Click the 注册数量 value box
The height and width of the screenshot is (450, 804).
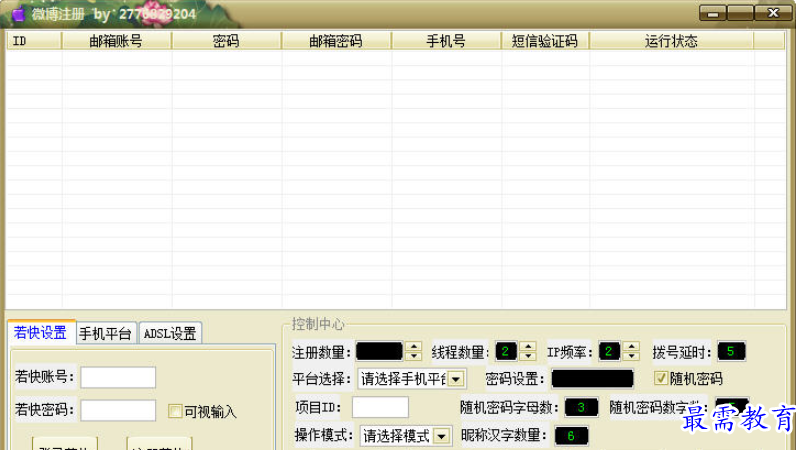click(379, 352)
